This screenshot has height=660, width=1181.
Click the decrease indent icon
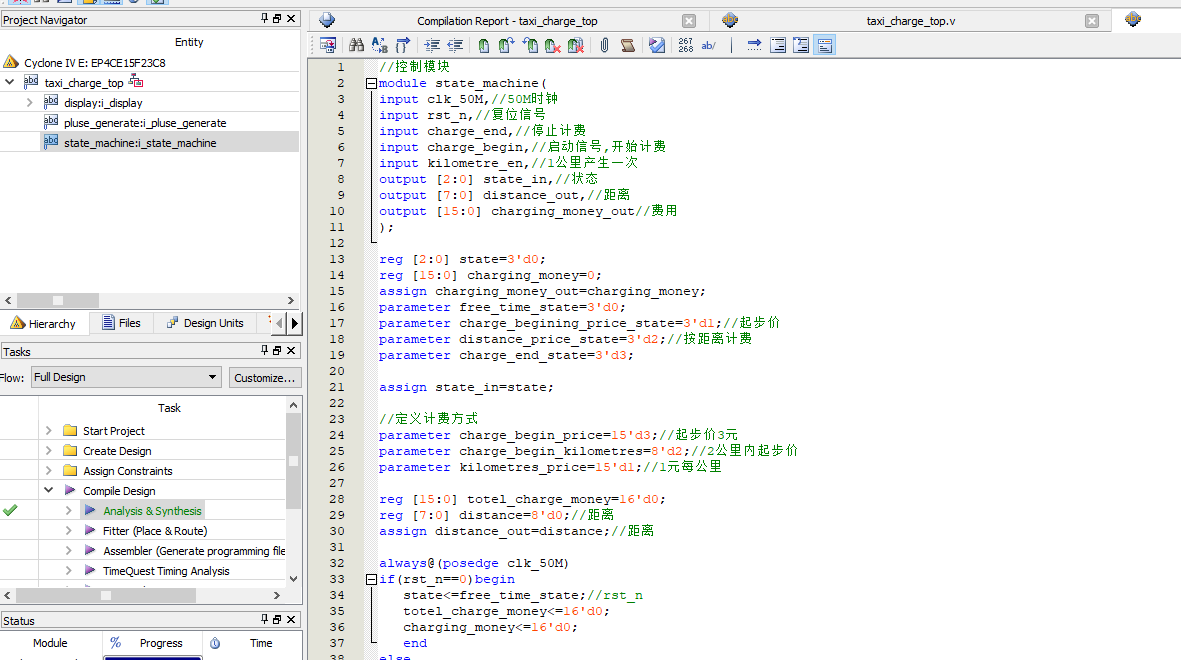coord(456,45)
